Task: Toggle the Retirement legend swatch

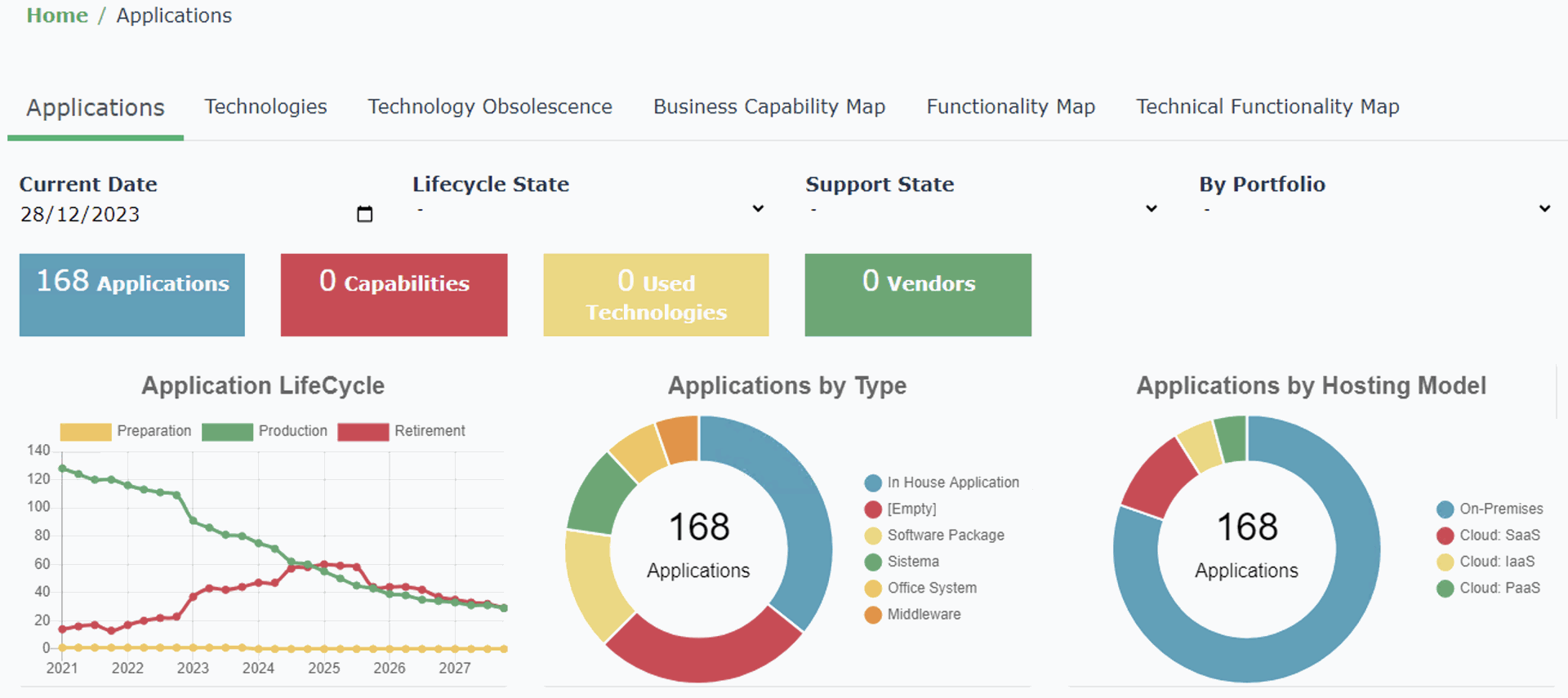Action: click(x=363, y=432)
